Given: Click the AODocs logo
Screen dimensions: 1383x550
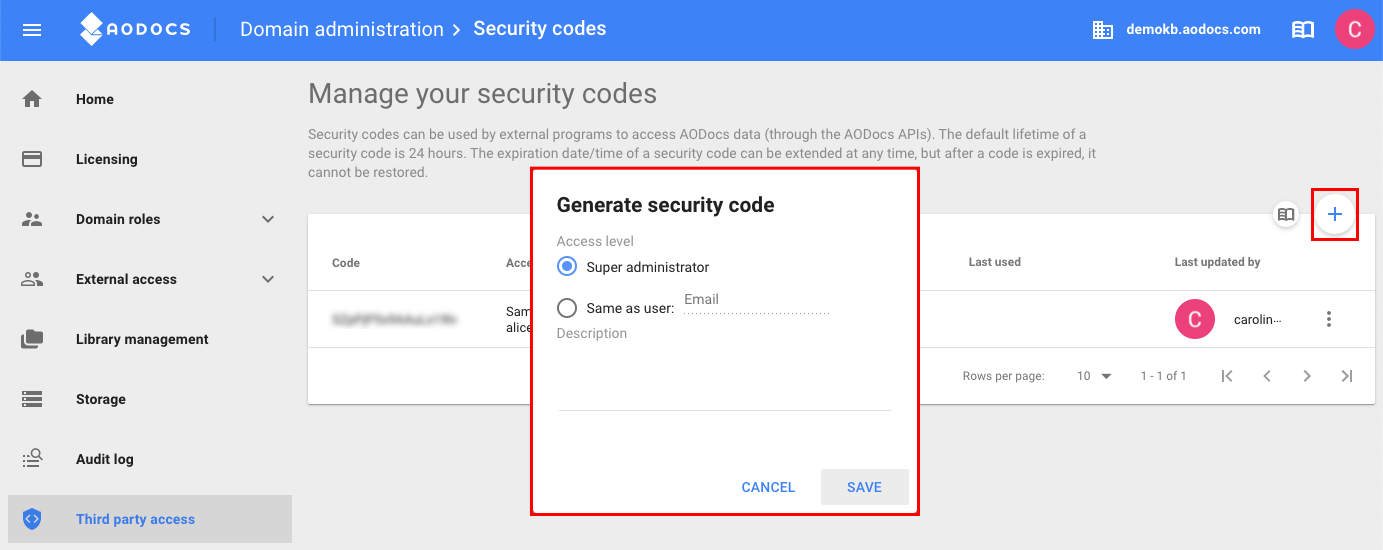Looking at the screenshot, I should (x=135, y=29).
